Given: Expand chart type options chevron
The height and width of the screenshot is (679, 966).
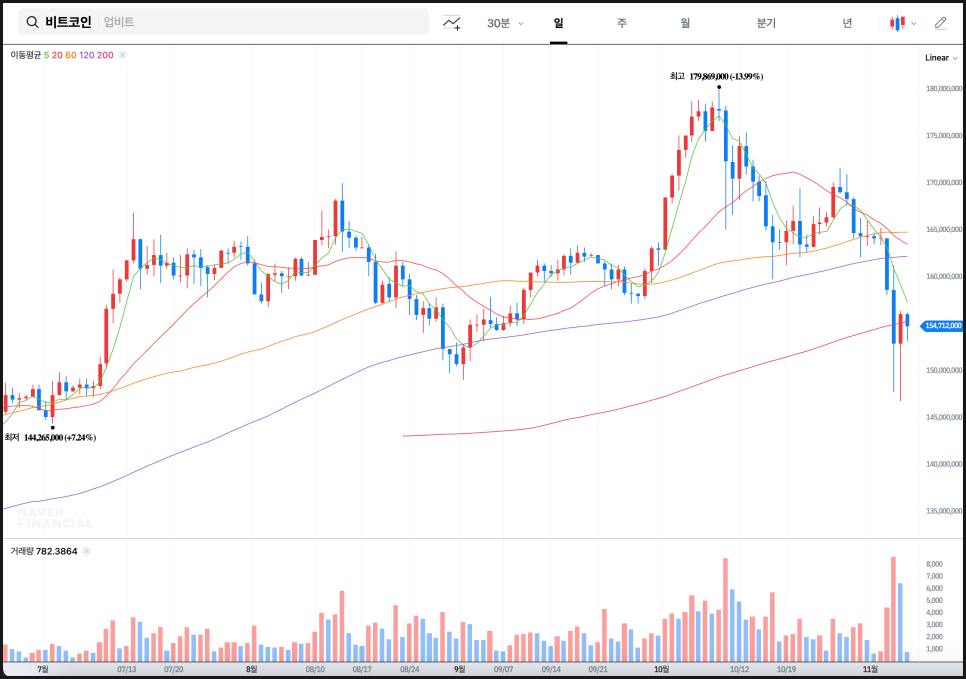Looking at the screenshot, I should click(x=914, y=23).
